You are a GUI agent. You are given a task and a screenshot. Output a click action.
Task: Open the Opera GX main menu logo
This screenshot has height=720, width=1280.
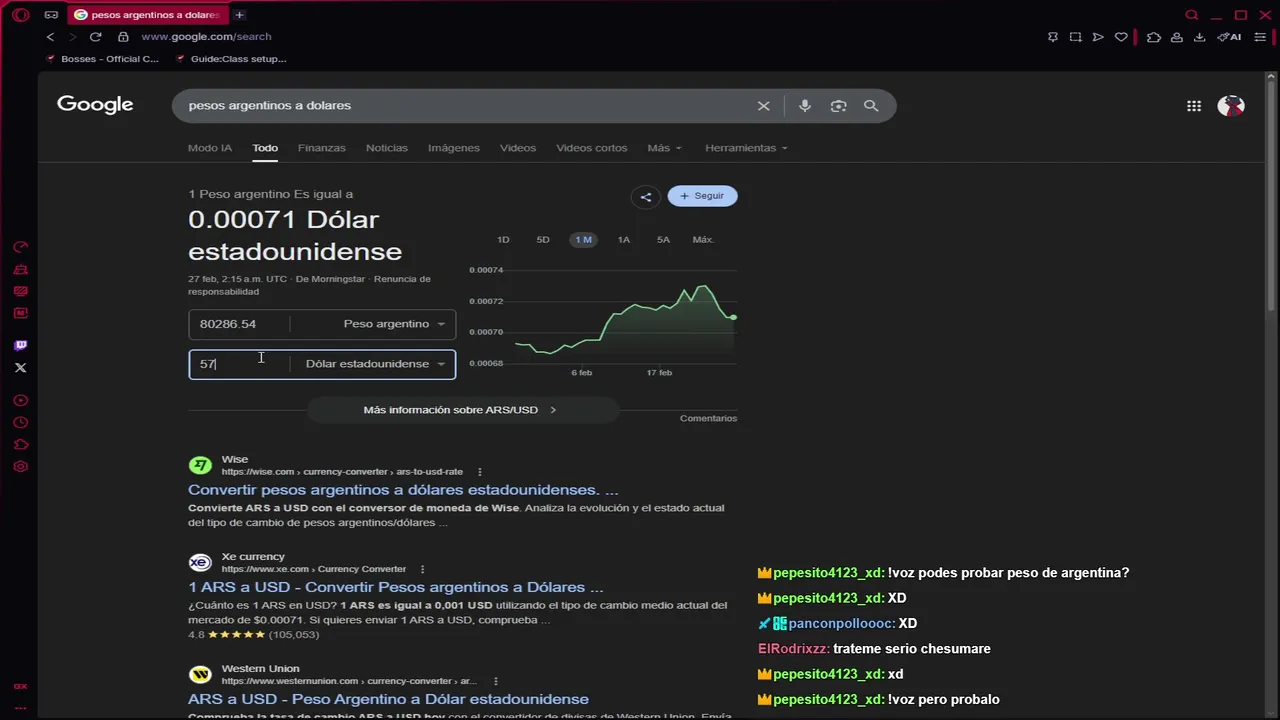tap(20, 15)
